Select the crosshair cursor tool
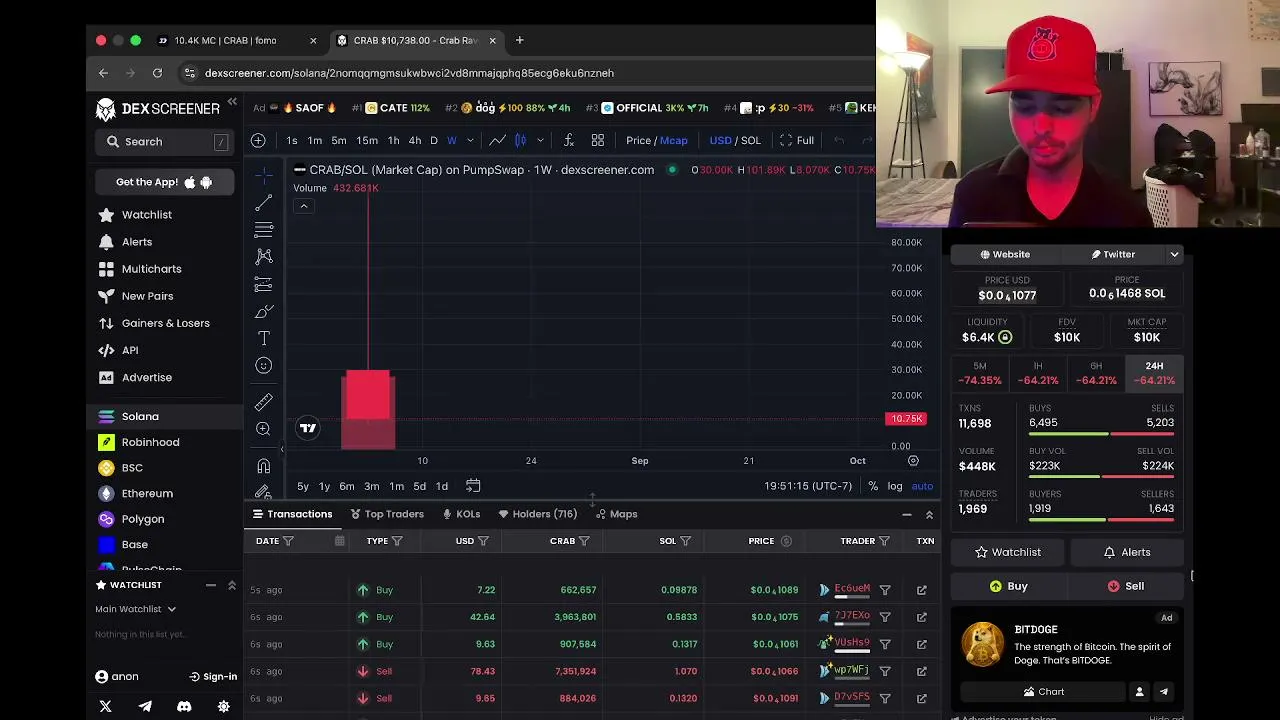Image resolution: width=1280 pixels, height=720 pixels. click(264, 176)
